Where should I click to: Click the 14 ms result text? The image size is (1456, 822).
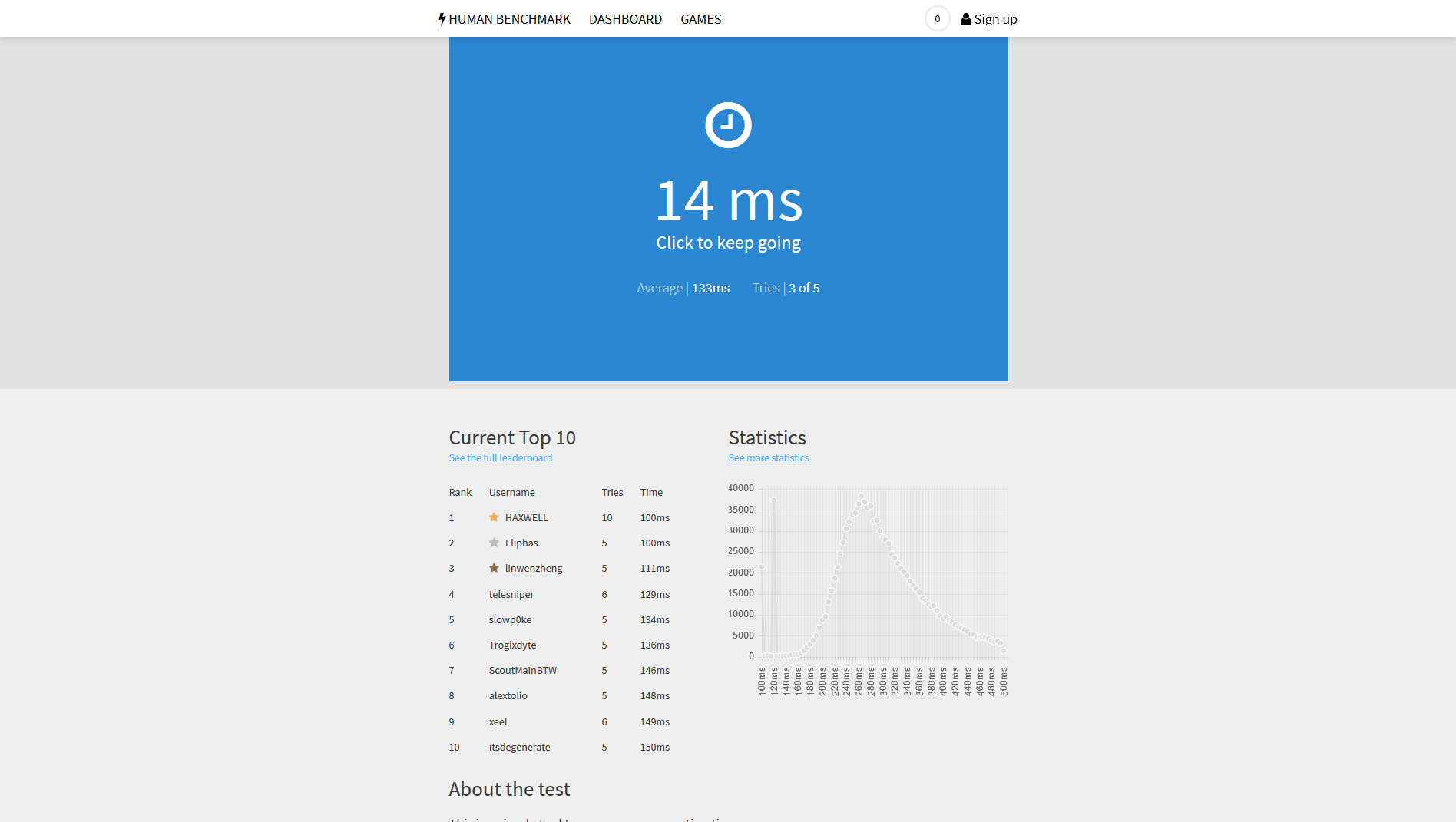point(728,201)
